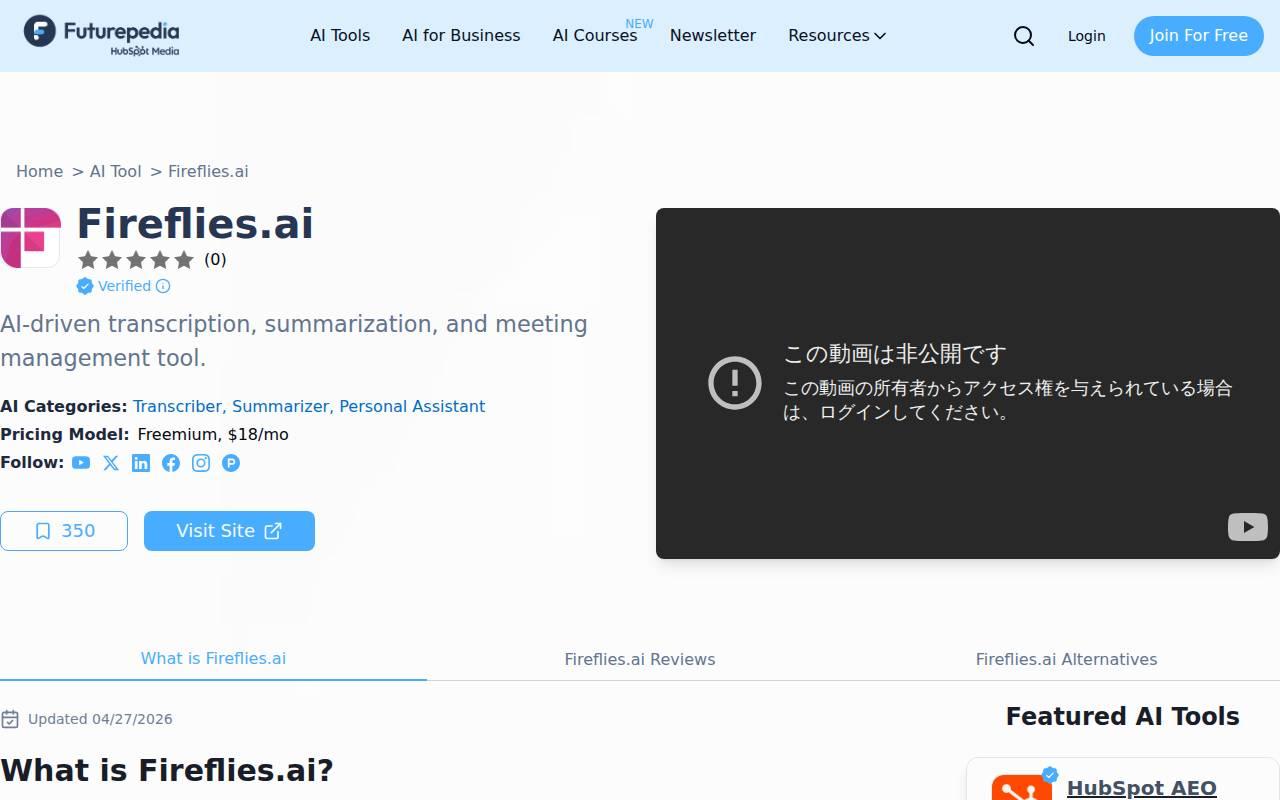Click the HubSpot AEO tool logo
Image resolution: width=1280 pixels, height=800 pixels.
[1022, 788]
